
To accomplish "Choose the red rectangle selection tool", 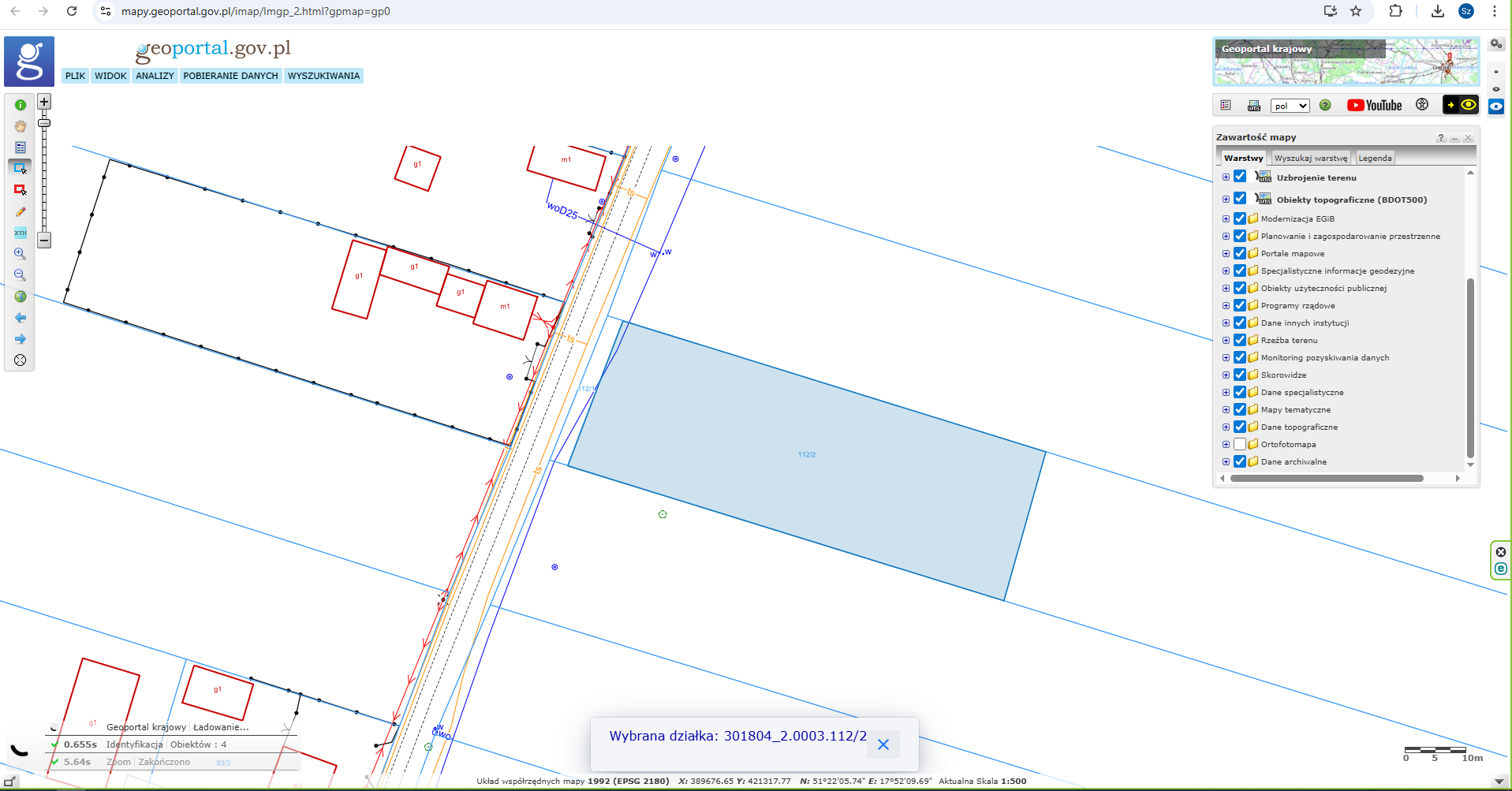I will pyautogui.click(x=21, y=190).
